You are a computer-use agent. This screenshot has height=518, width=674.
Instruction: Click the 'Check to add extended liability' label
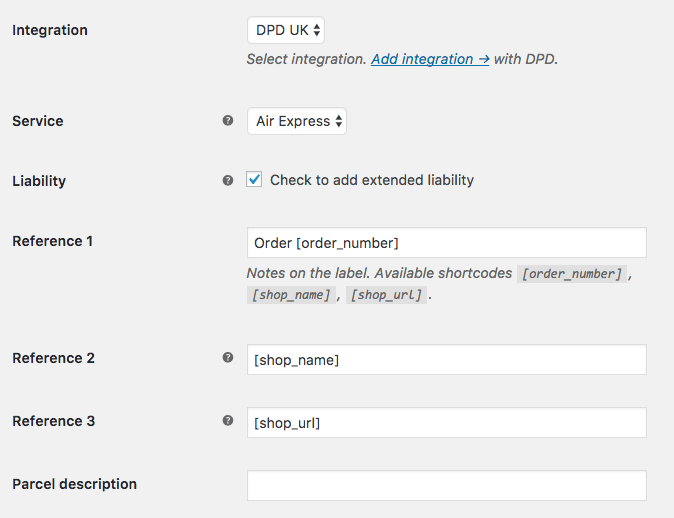point(372,180)
